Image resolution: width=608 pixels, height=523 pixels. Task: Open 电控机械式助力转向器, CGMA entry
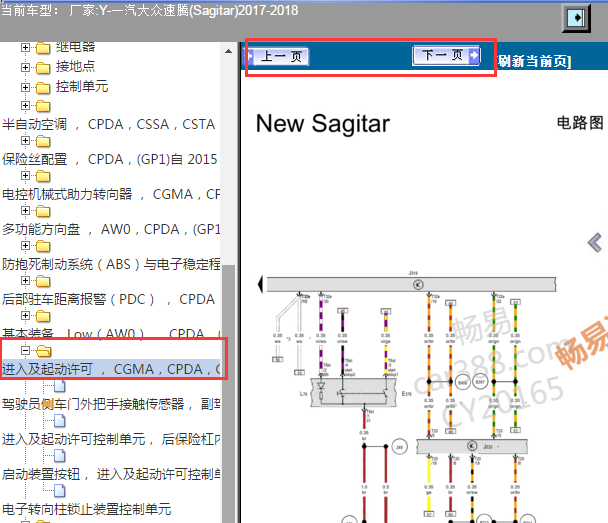click(111, 194)
